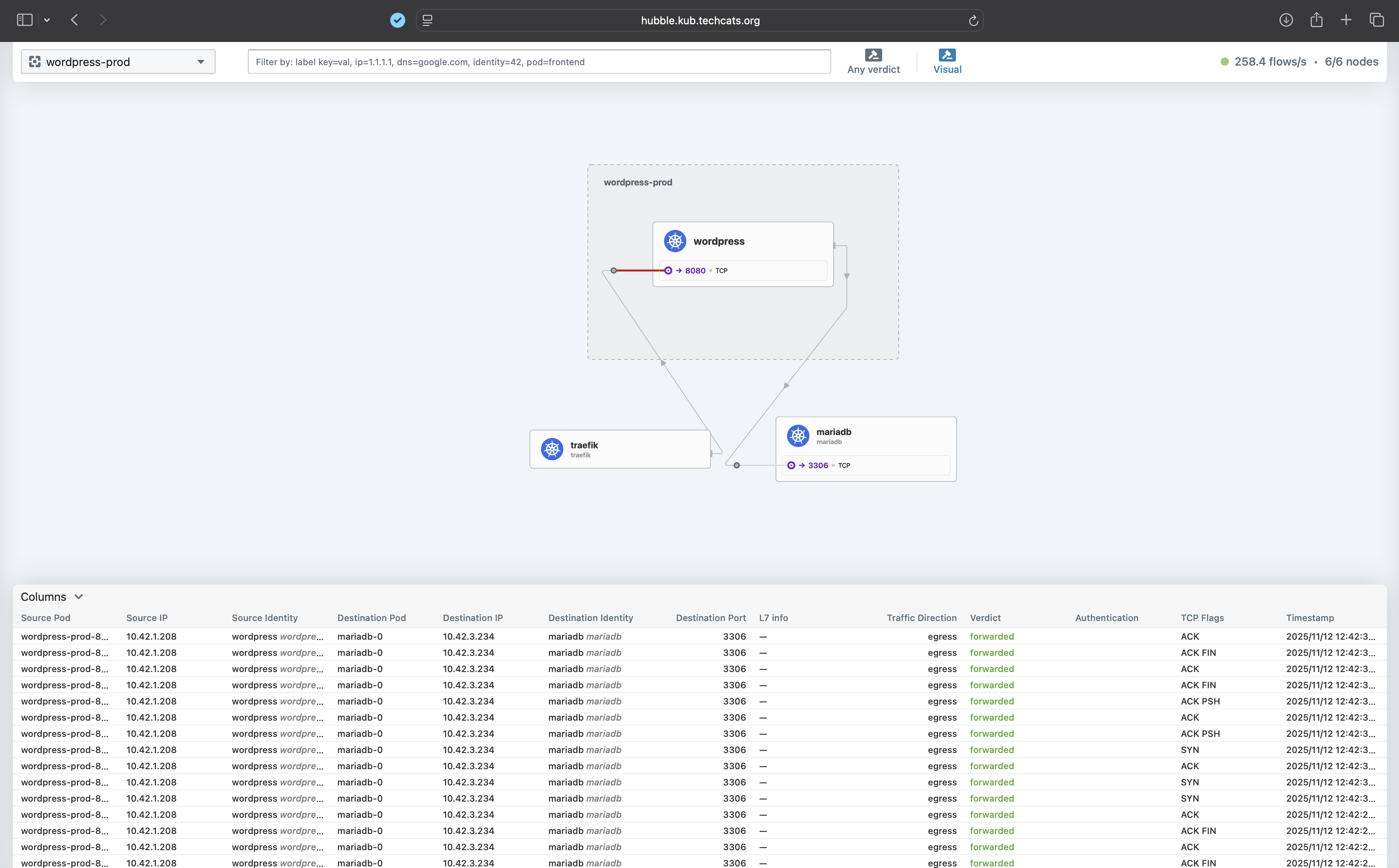The height and width of the screenshot is (868, 1399).
Task: Select the 3306 TCP port on mariadb
Action: coord(818,466)
